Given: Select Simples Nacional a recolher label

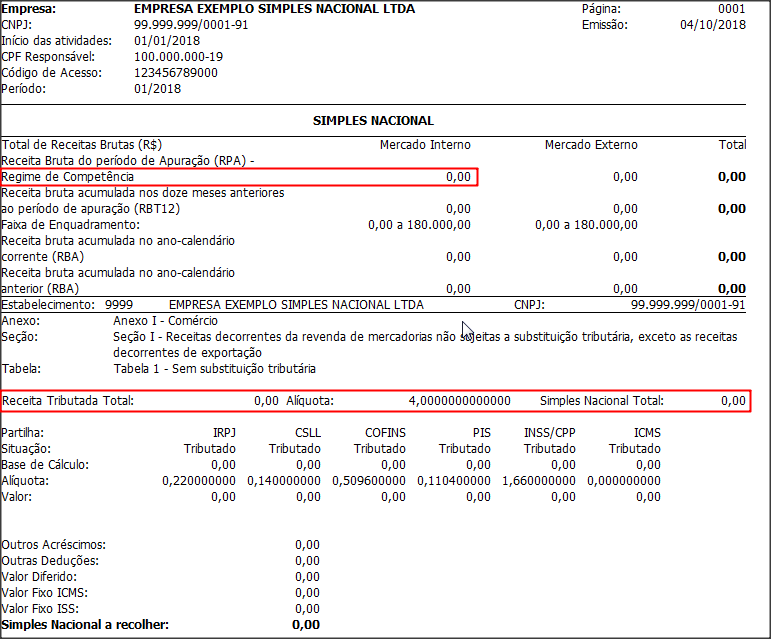Looking at the screenshot, I should point(85,625).
